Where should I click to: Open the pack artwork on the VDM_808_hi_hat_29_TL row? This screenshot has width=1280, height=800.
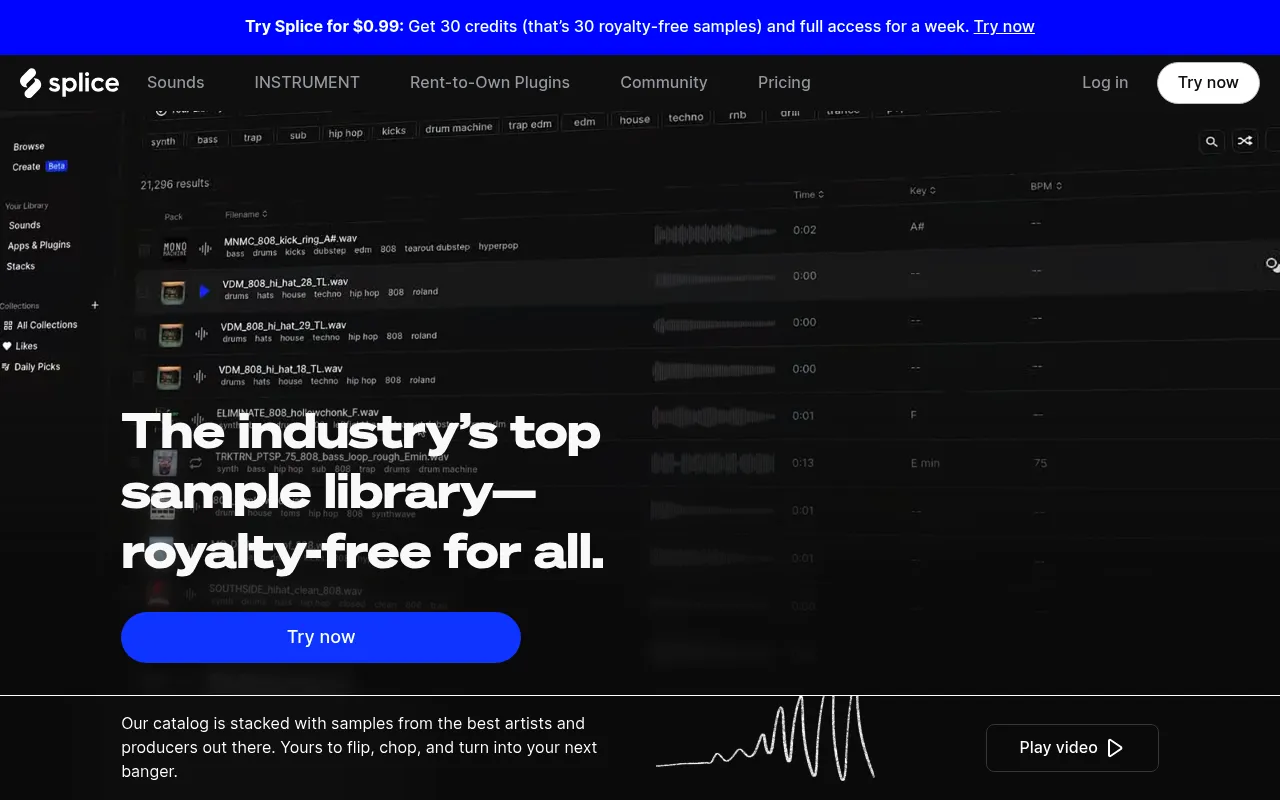pyautogui.click(x=170, y=335)
